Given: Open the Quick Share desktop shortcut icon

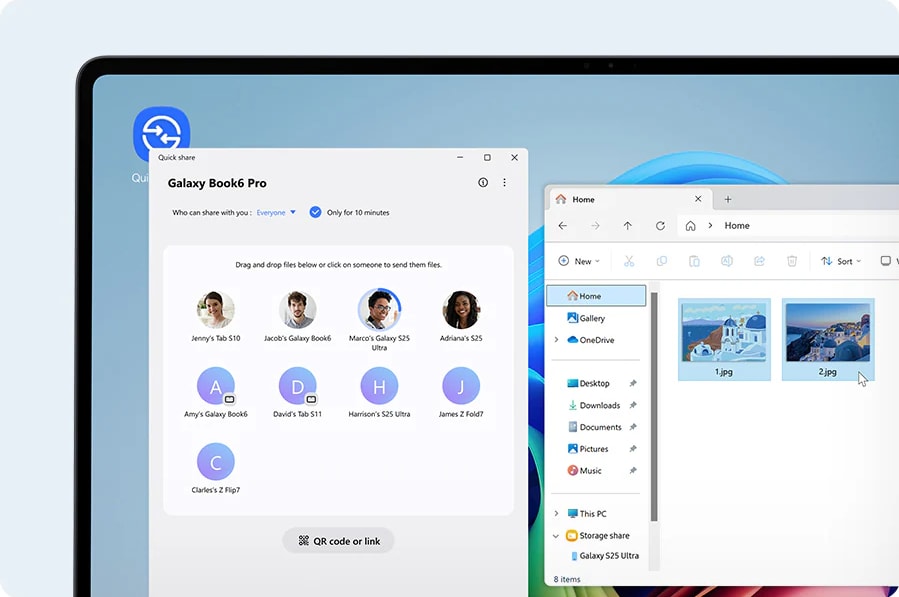Looking at the screenshot, I should [x=161, y=128].
